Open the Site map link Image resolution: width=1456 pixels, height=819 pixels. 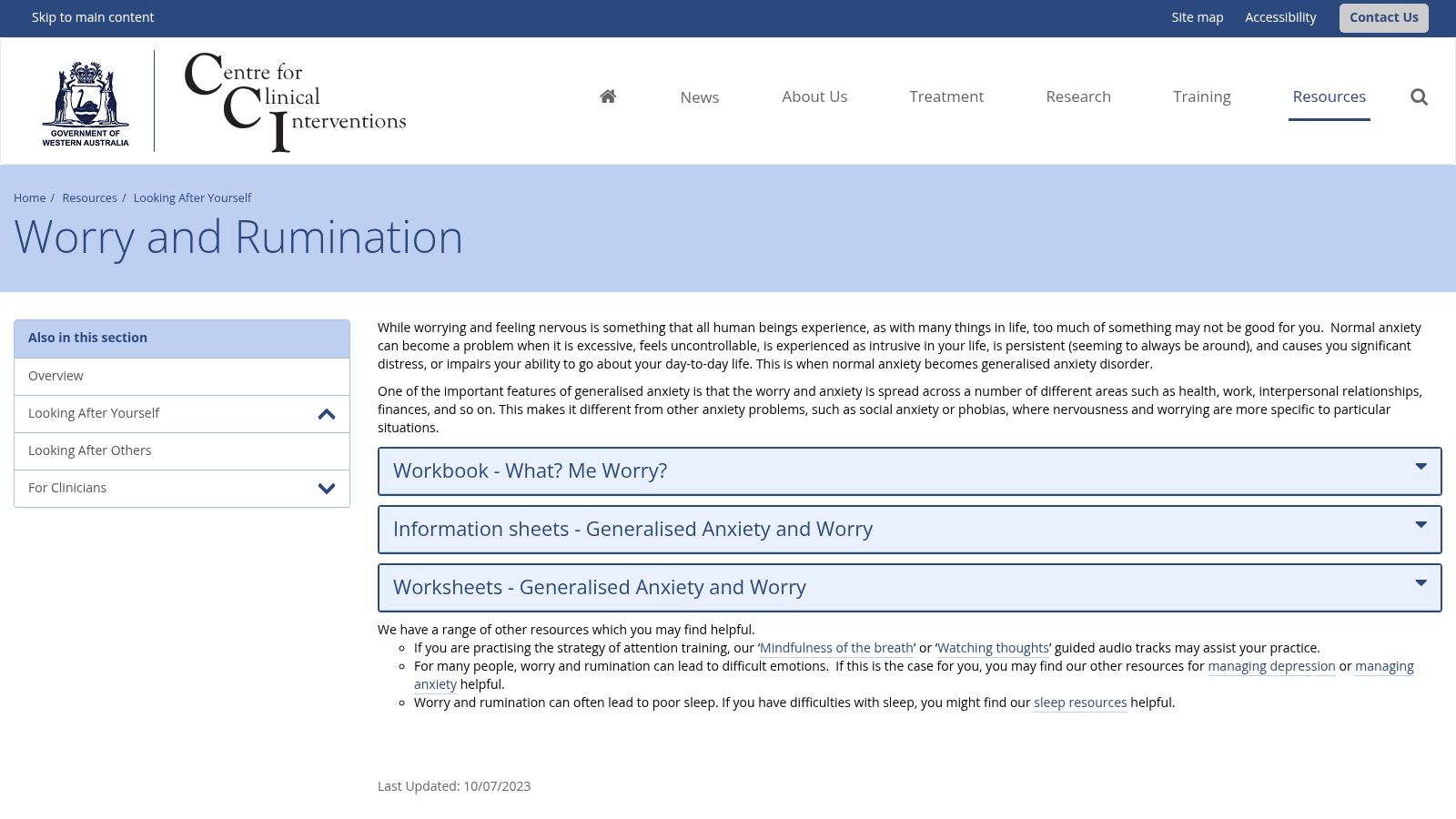tap(1197, 17)
